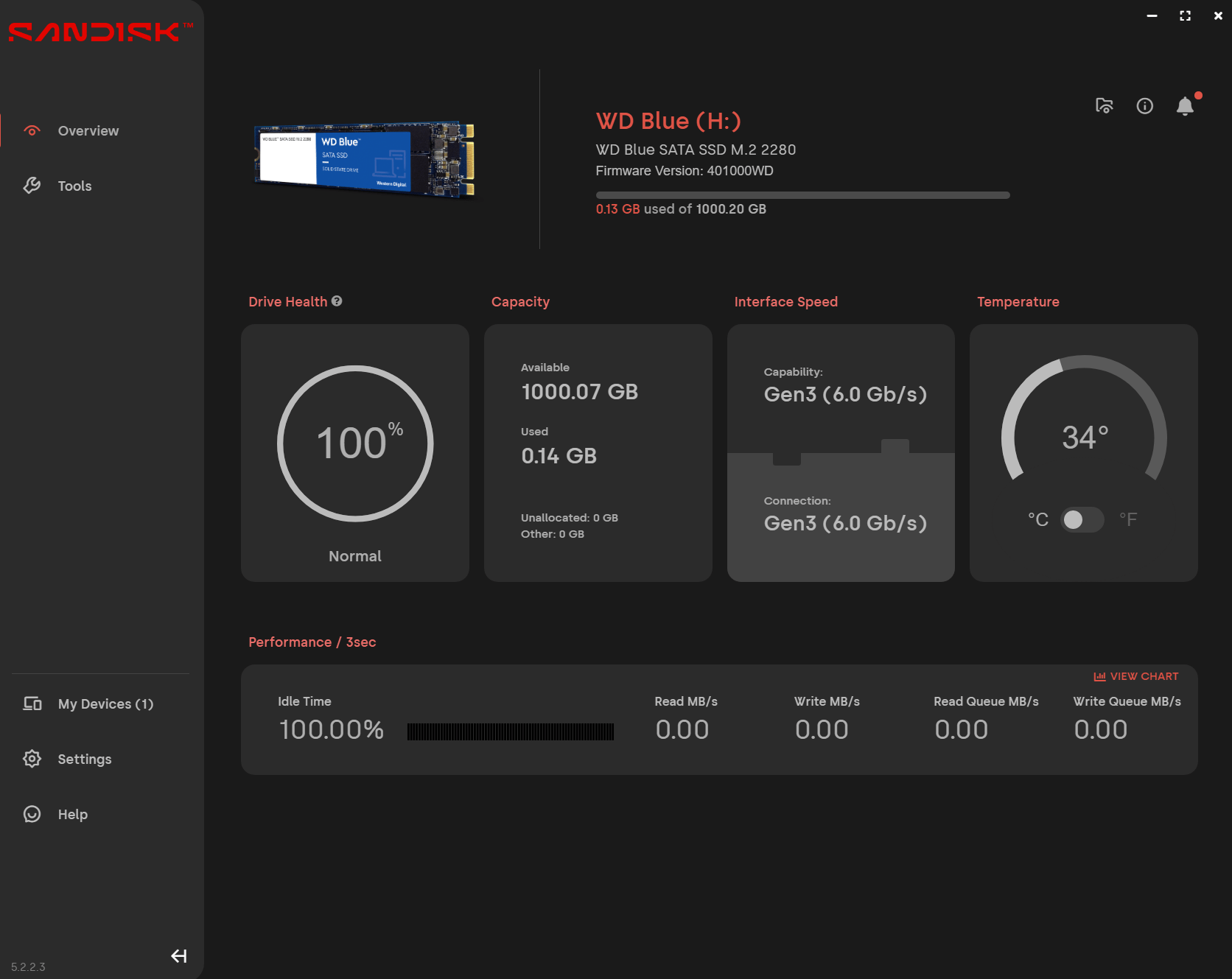Click the Overview eye icon
Viewport: 1232px width, 979px height.
32,130
